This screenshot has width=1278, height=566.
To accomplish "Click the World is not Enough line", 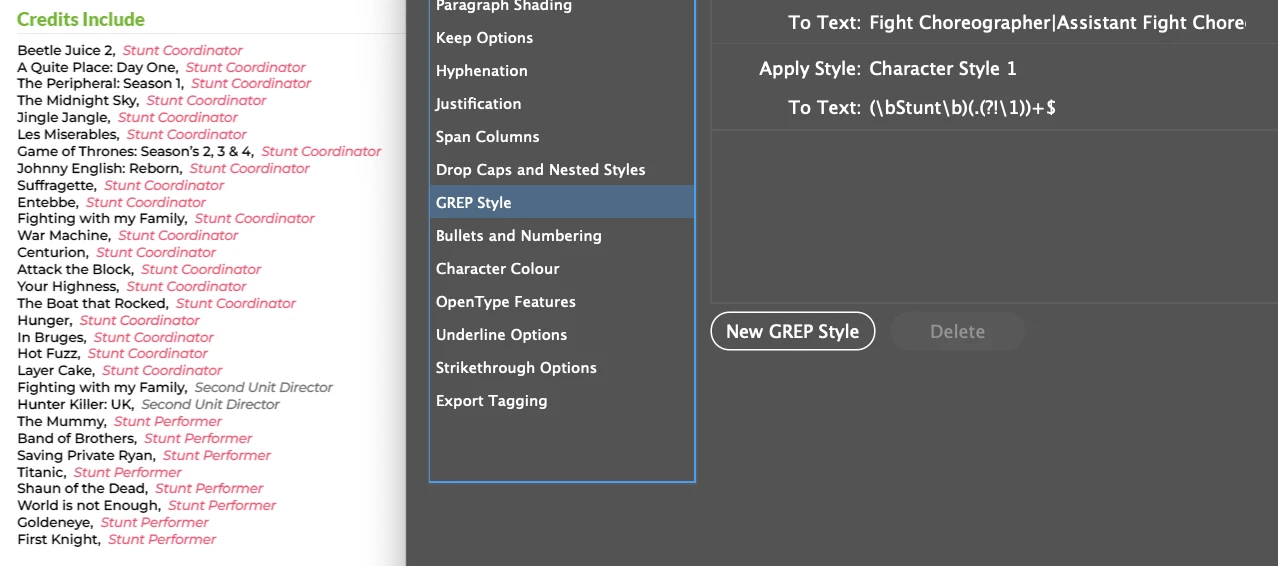I will 146,506.
